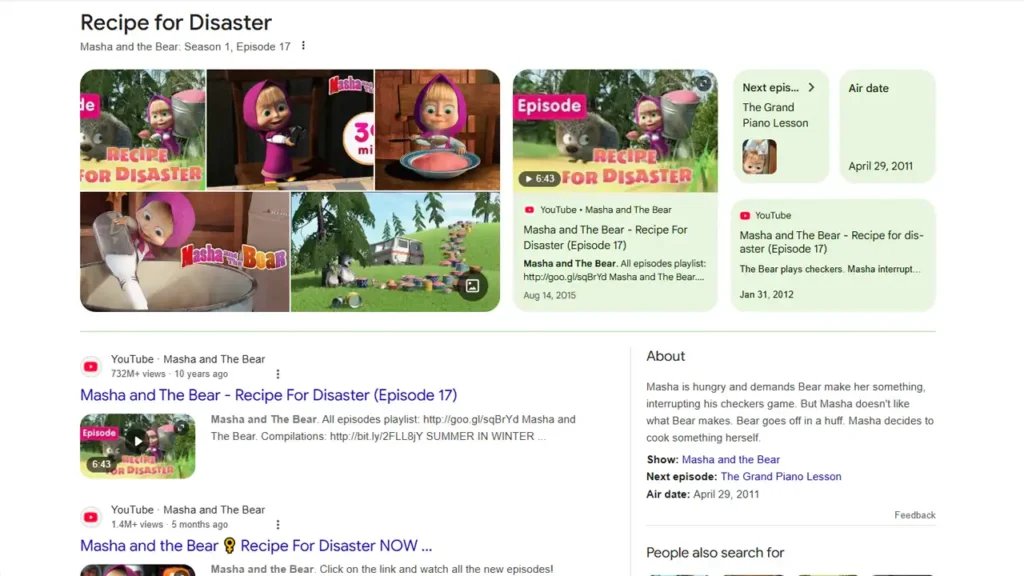Open the Masha and the Bear show link
The image size is (1024, 576).
click(730, 459)
